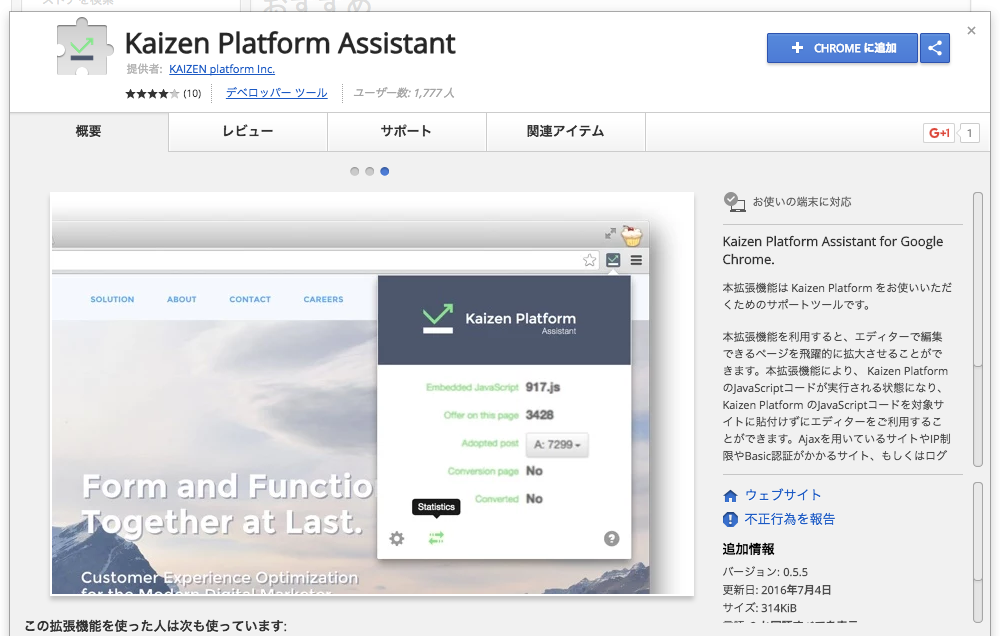Screen dimensions: 1000x636
Task: Open the ウェブサイト link
Action: [783, 495]
